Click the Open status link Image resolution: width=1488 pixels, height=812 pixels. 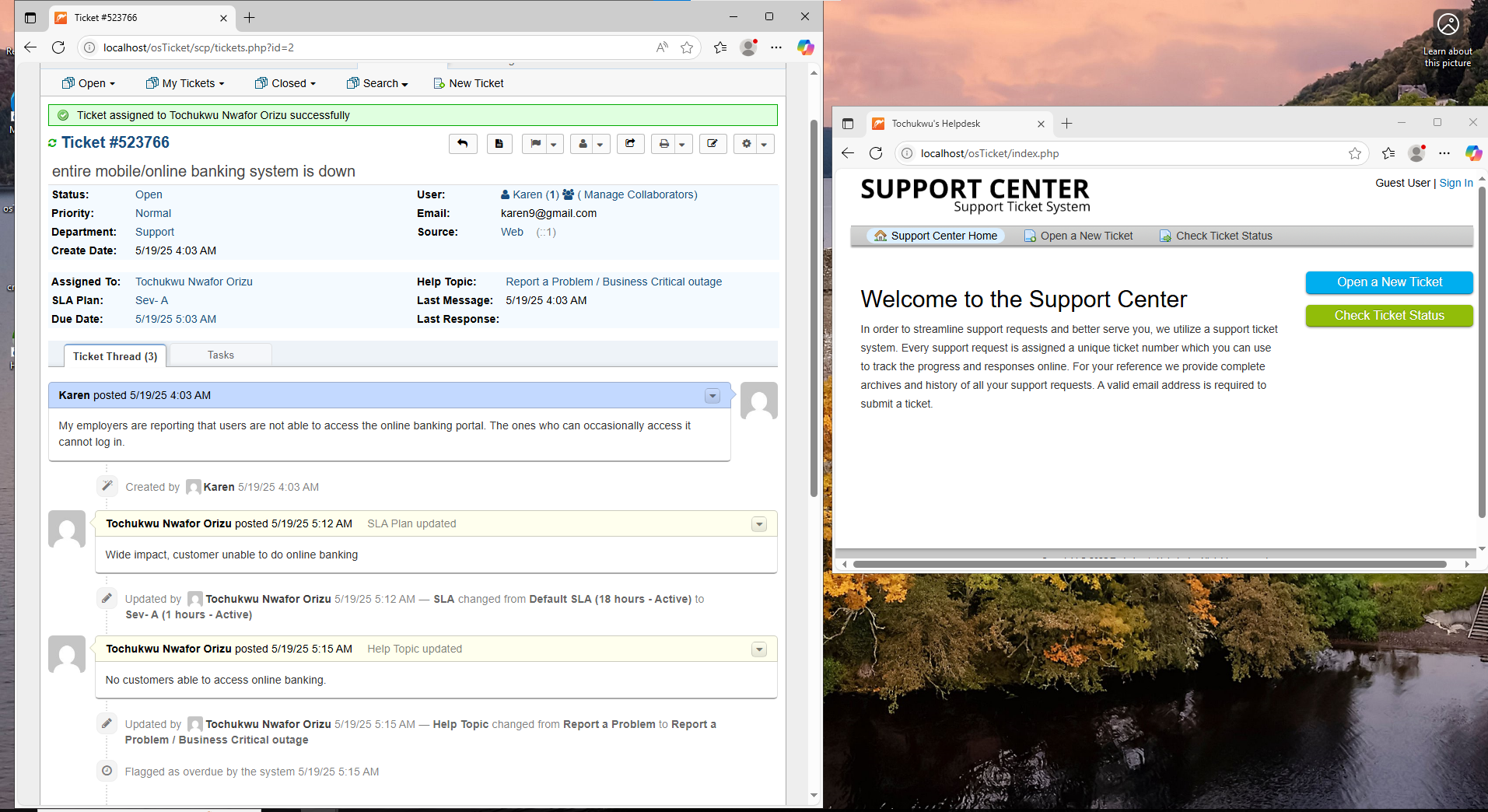(x=149, y=194)
